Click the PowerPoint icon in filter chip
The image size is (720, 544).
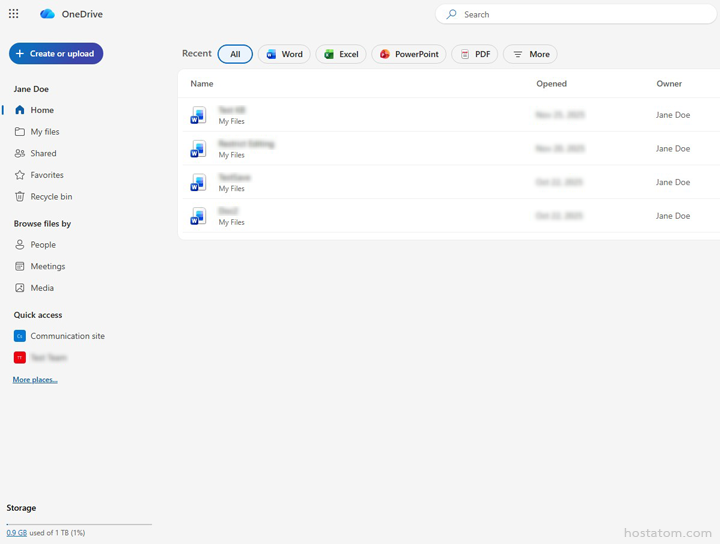(385, 54)
